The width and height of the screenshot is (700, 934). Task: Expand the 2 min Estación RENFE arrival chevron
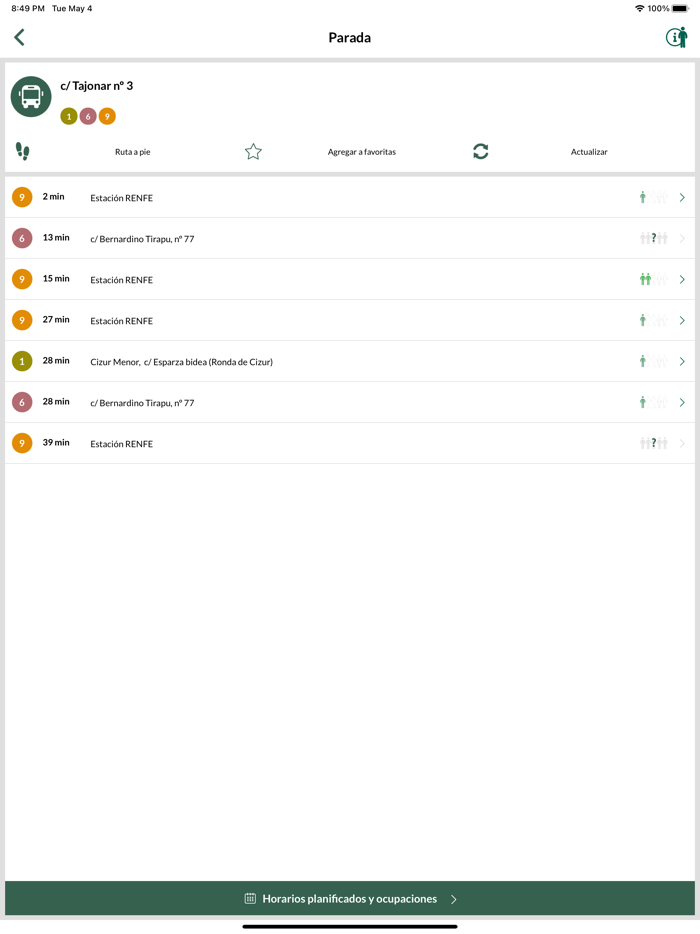tap(682, 198)
